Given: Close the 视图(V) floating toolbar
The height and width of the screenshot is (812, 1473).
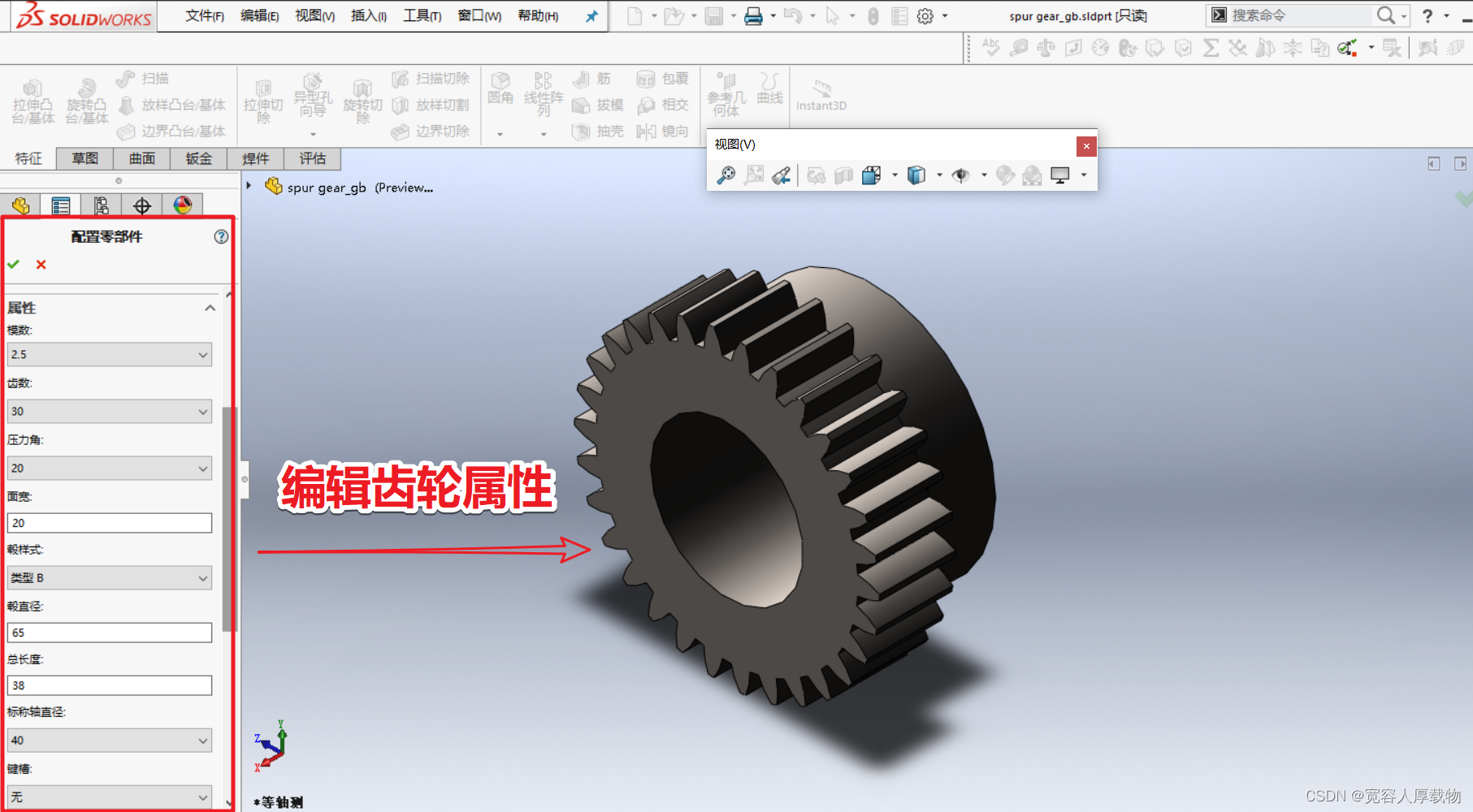Looking at the screenshot, I should click(x=1086, y=146).
